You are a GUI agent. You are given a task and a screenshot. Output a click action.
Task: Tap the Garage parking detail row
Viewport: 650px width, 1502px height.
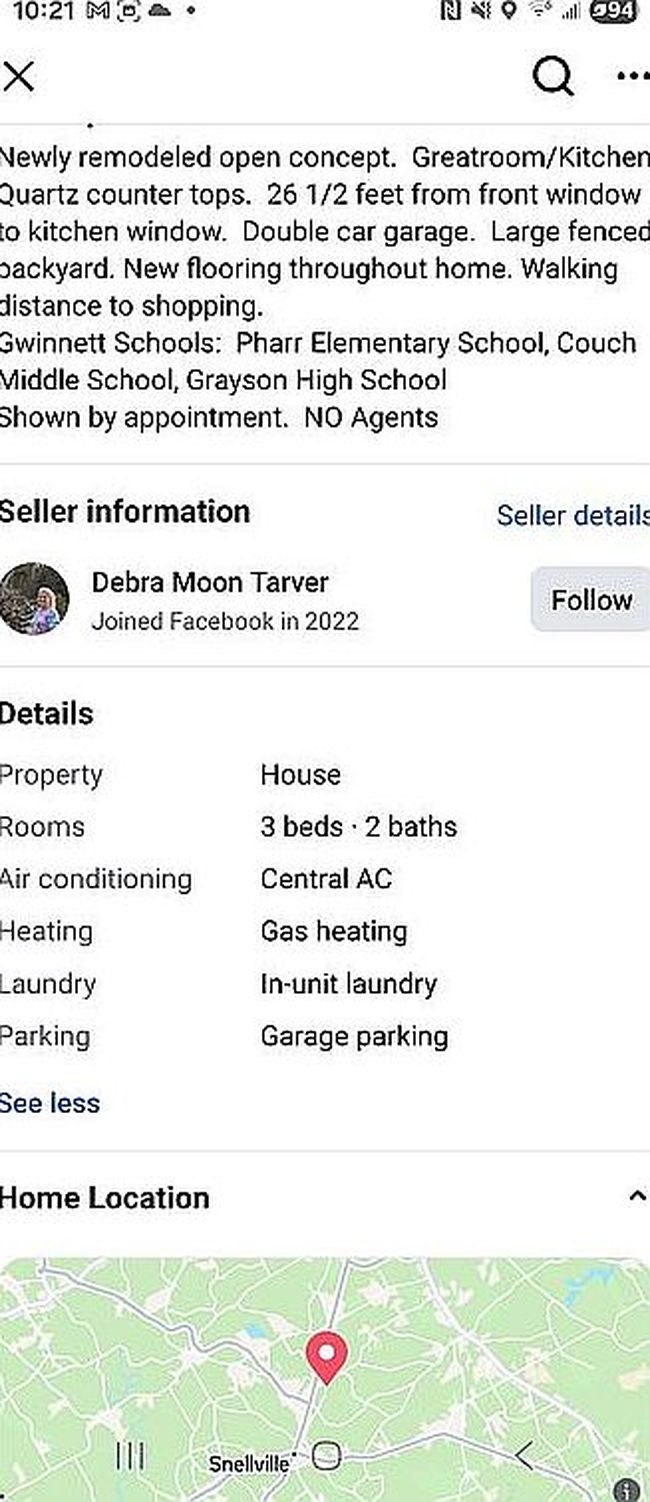(x=224, y=1036)
